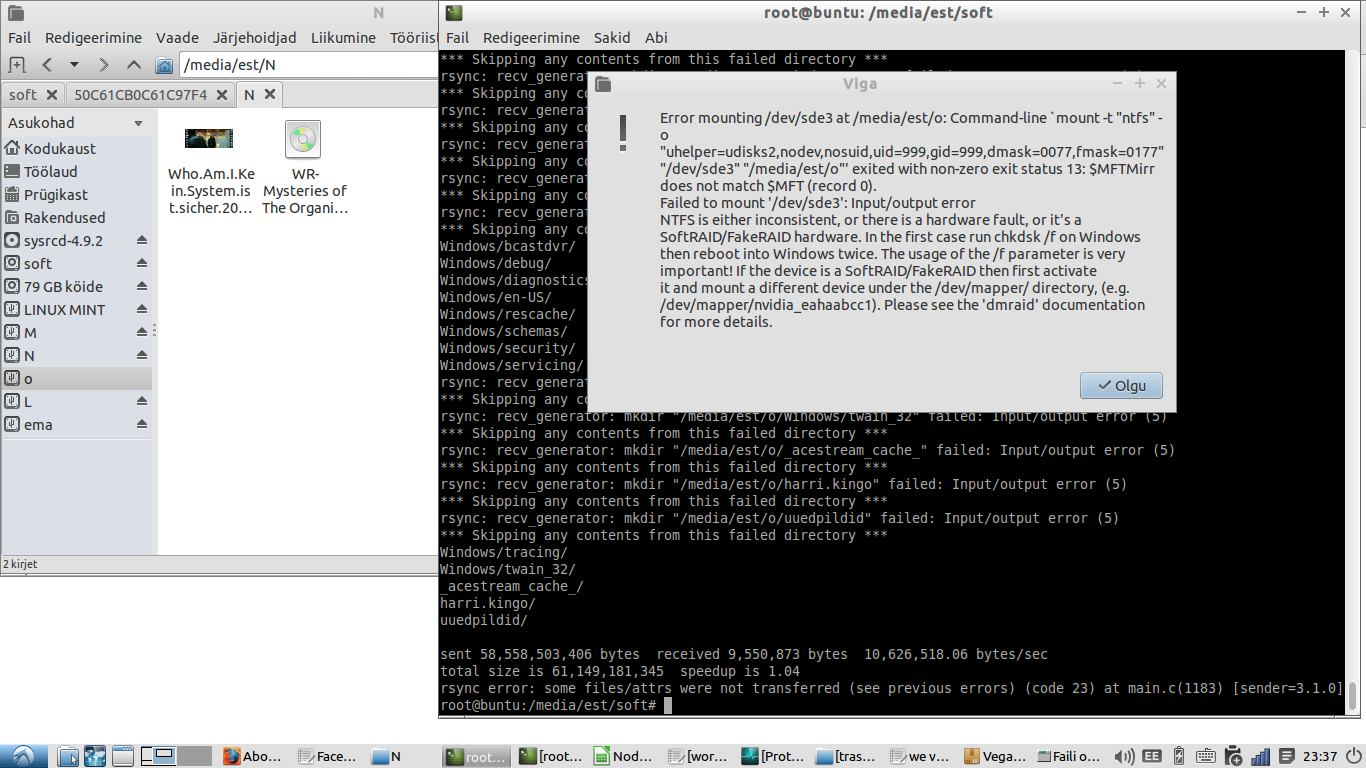Open the Vaade menu
1366x768 pixels.
[178, 38]
